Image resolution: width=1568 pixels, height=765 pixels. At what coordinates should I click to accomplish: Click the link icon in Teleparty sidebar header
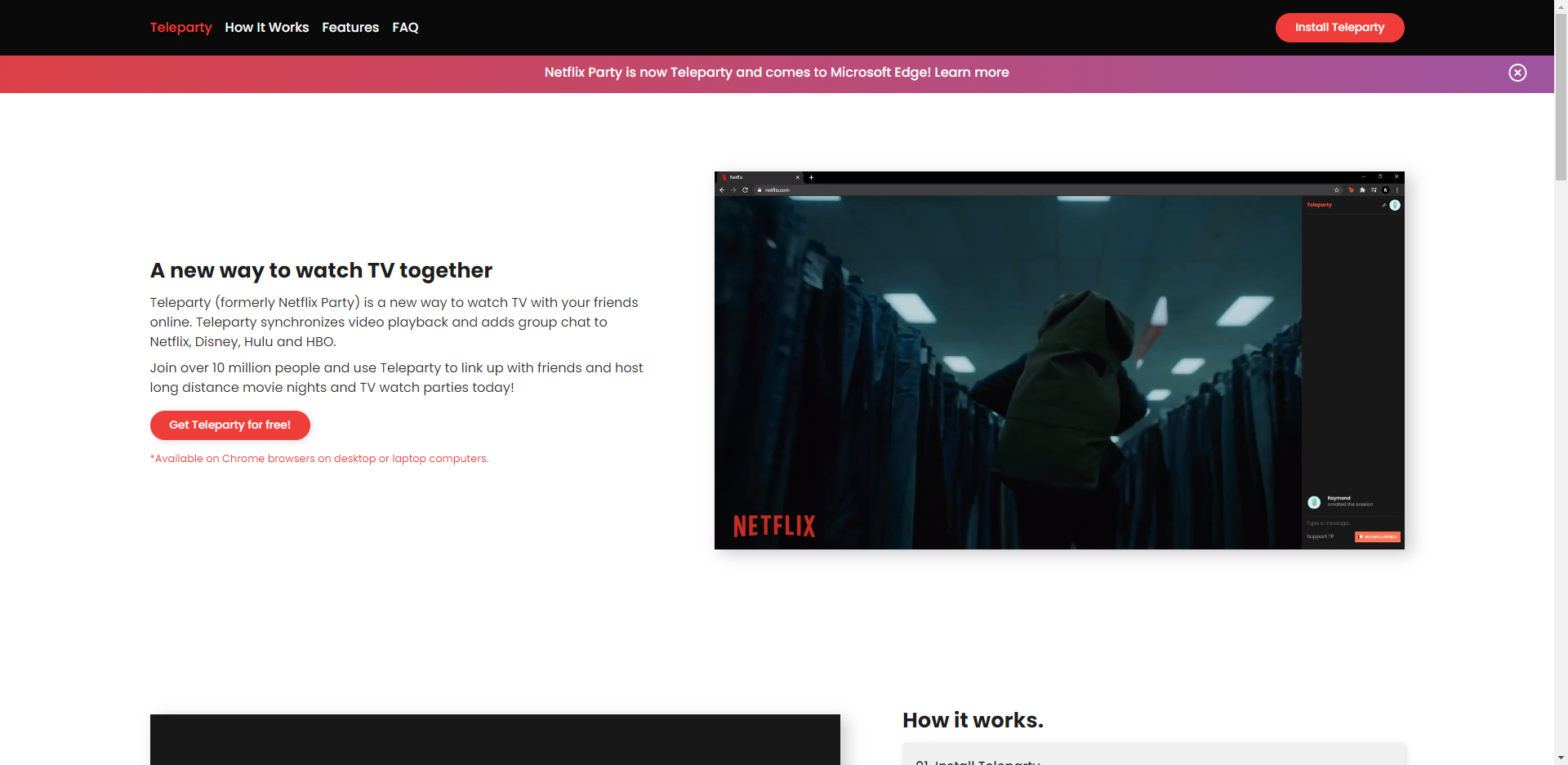point(1383,205)
